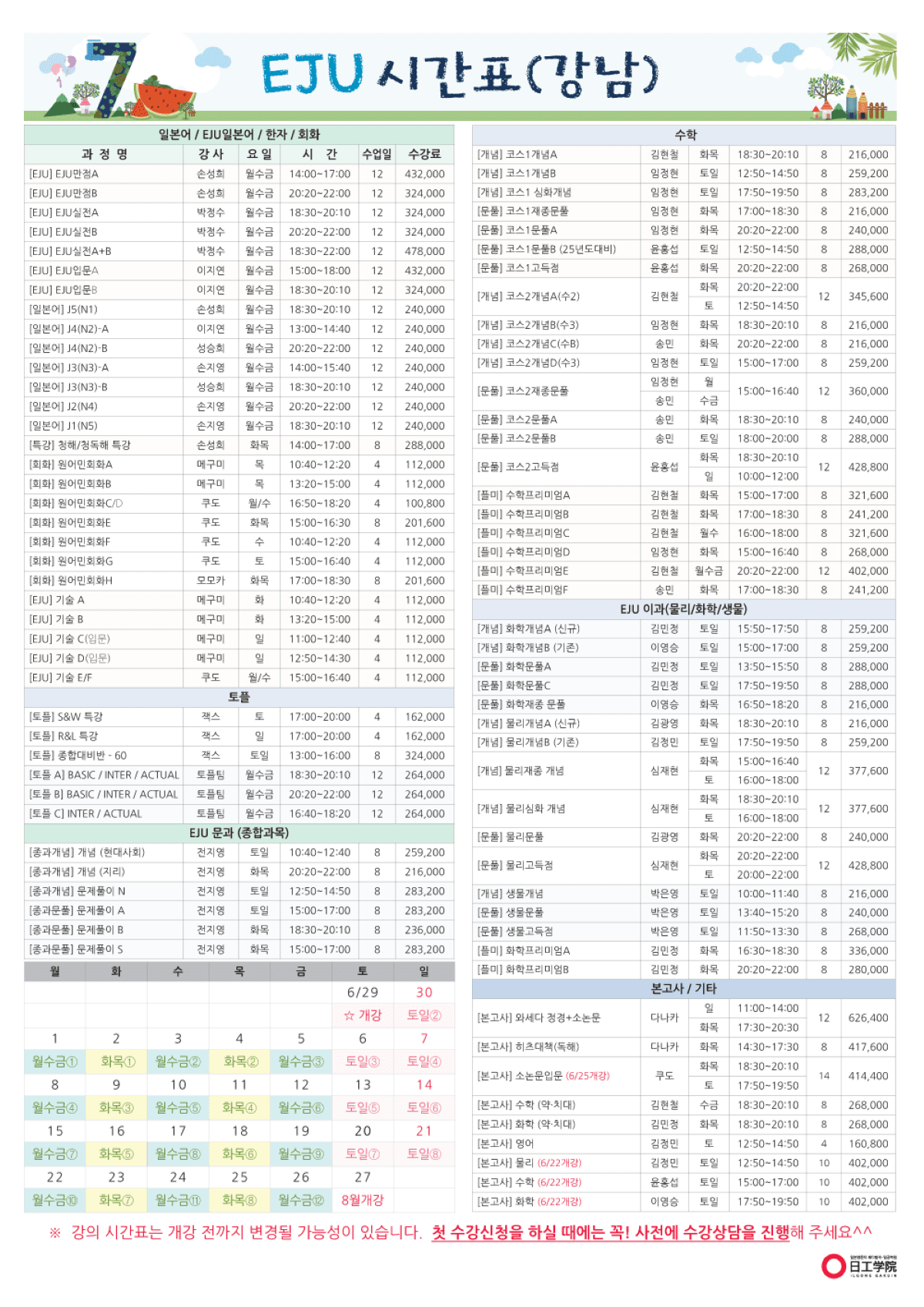924x1307 pixels.
Task: Click the "[플미] 수학프리미엄E" course
Action: pos(523,571)
